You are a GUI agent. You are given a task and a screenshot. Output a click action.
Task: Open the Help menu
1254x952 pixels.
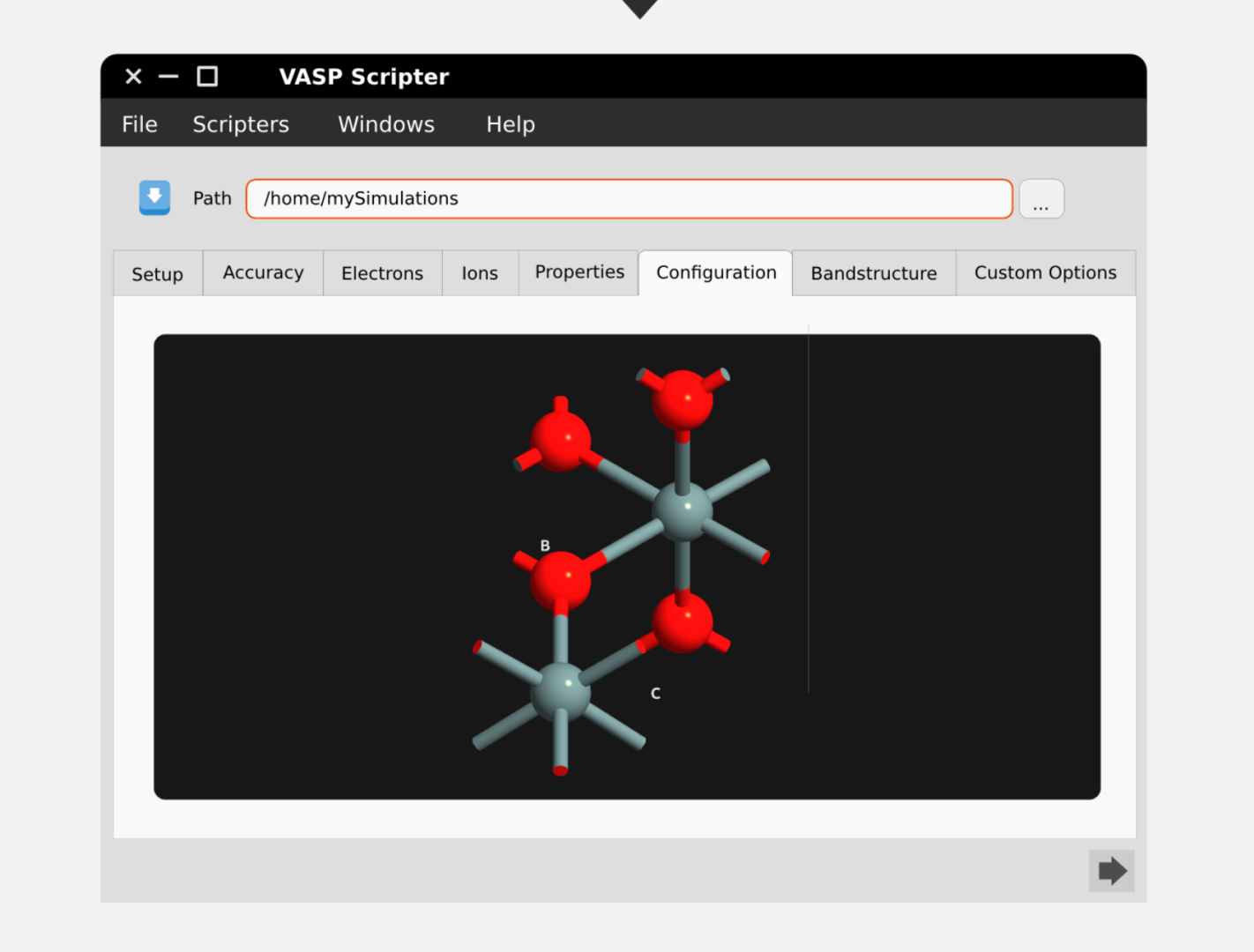(511, 124)
